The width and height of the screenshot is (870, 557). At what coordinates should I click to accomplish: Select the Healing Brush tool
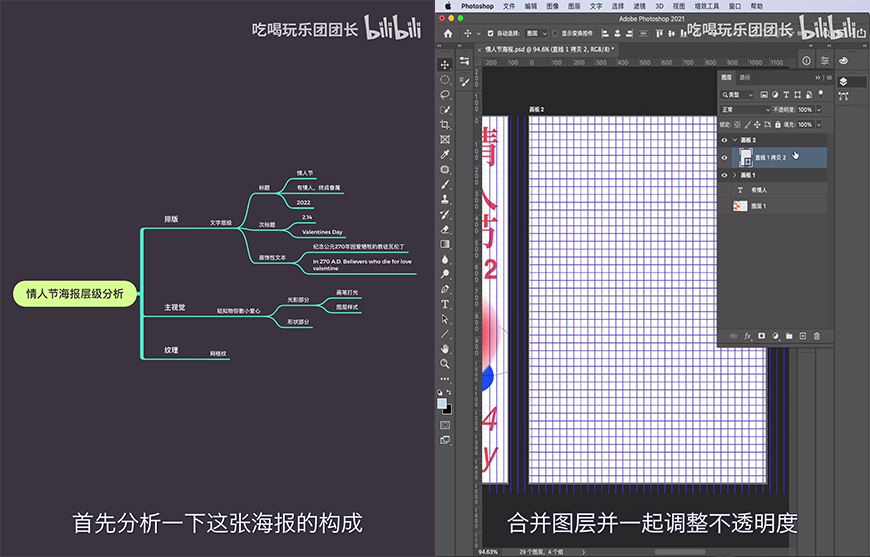coord(444,170)
